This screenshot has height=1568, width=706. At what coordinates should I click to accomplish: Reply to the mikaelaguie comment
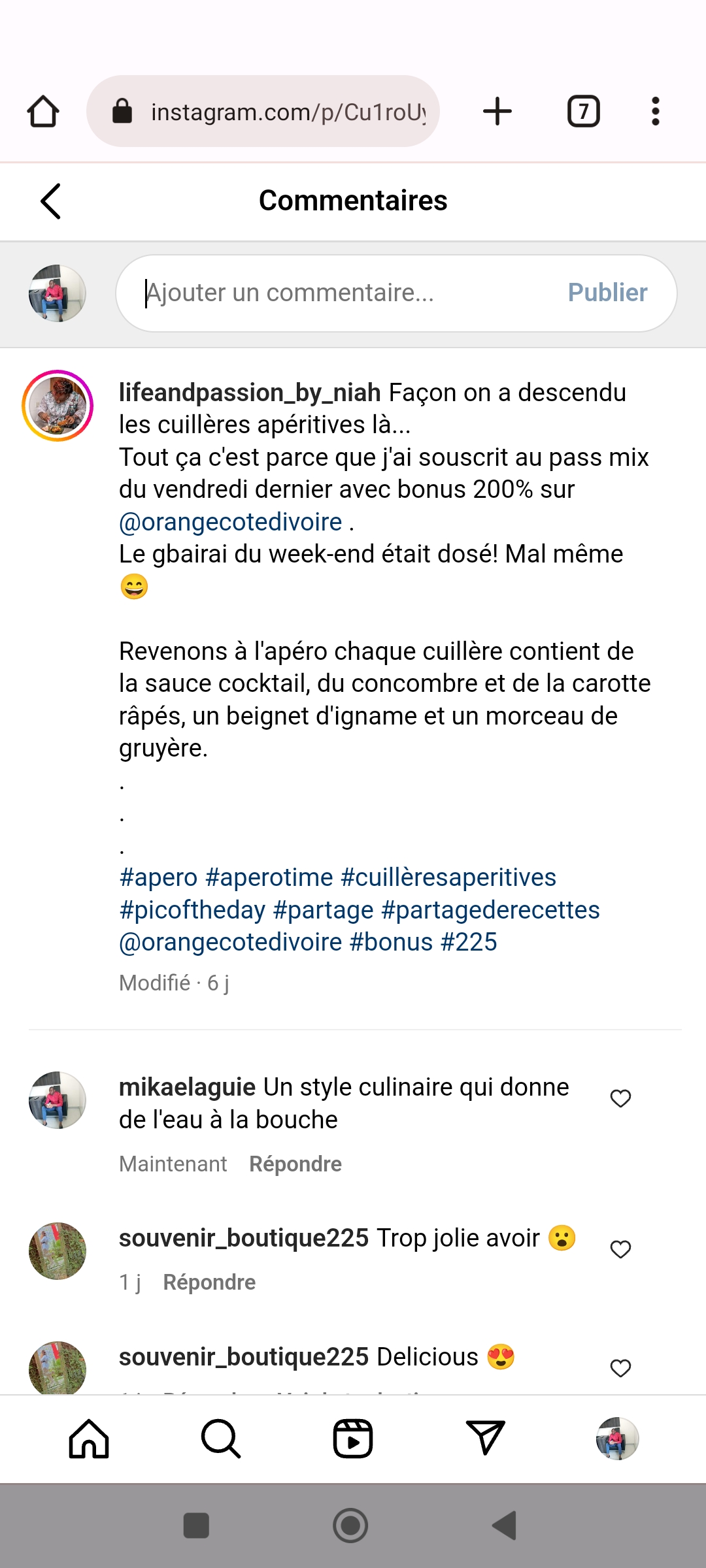click(295, 1164)
